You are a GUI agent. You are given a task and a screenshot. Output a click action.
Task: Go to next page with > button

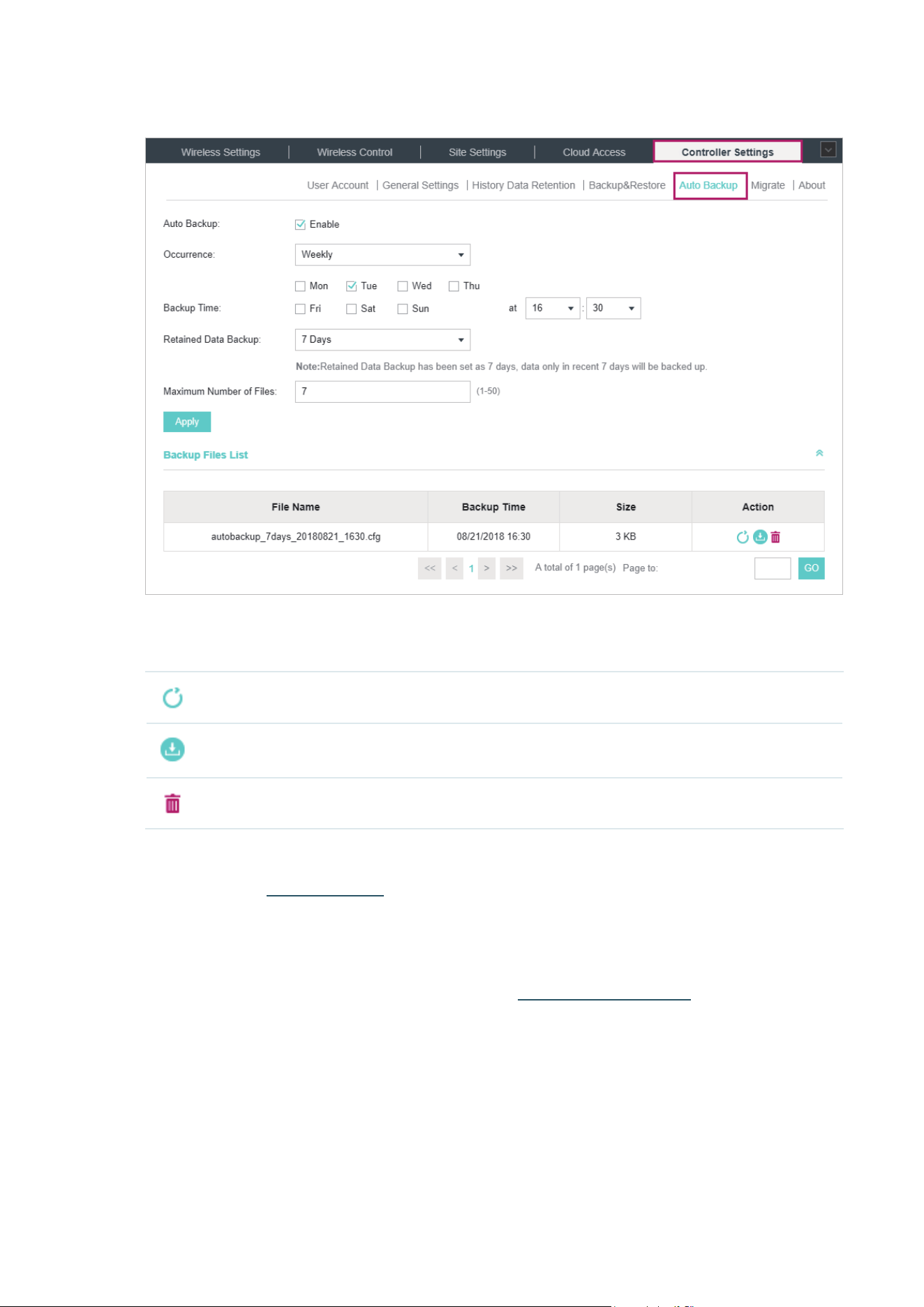pos(486,568)
